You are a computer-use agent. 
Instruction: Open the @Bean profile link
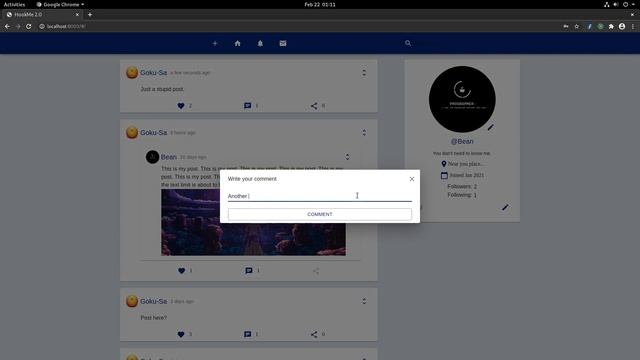(x=462, y=141)
